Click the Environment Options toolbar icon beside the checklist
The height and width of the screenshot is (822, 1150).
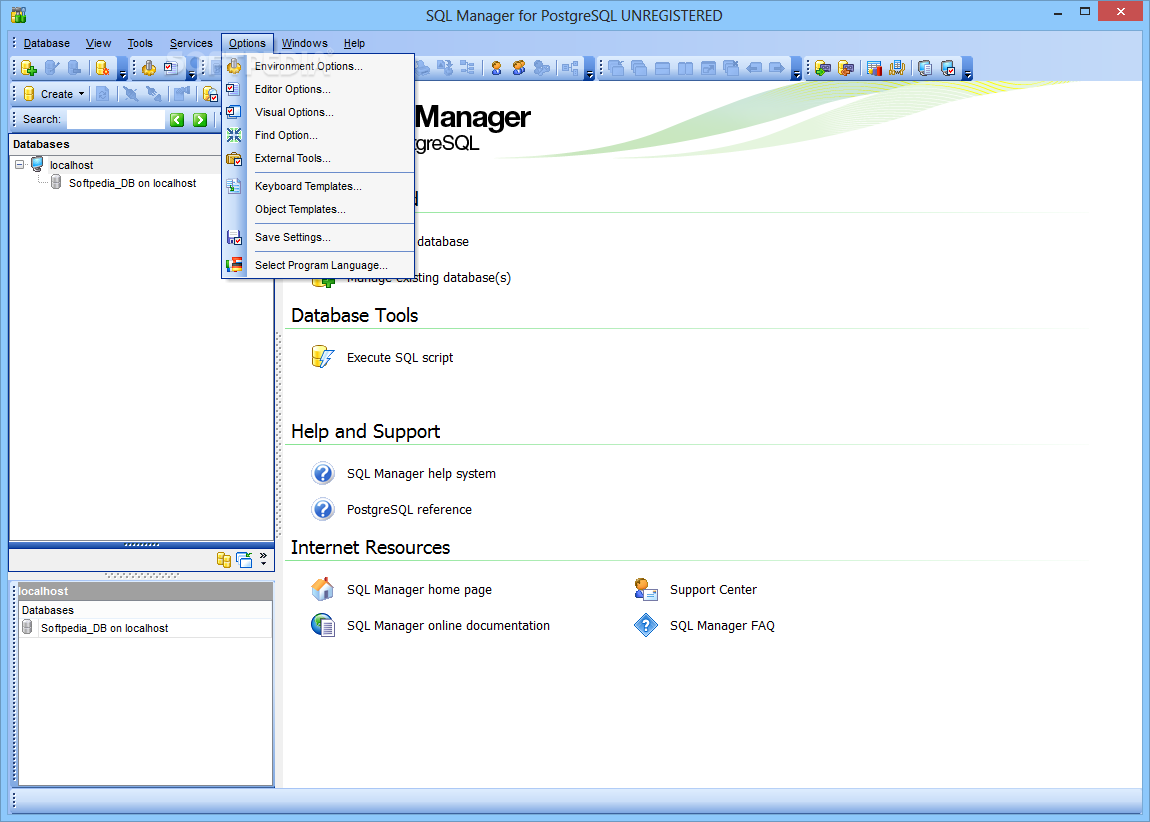tap(149, 68)
